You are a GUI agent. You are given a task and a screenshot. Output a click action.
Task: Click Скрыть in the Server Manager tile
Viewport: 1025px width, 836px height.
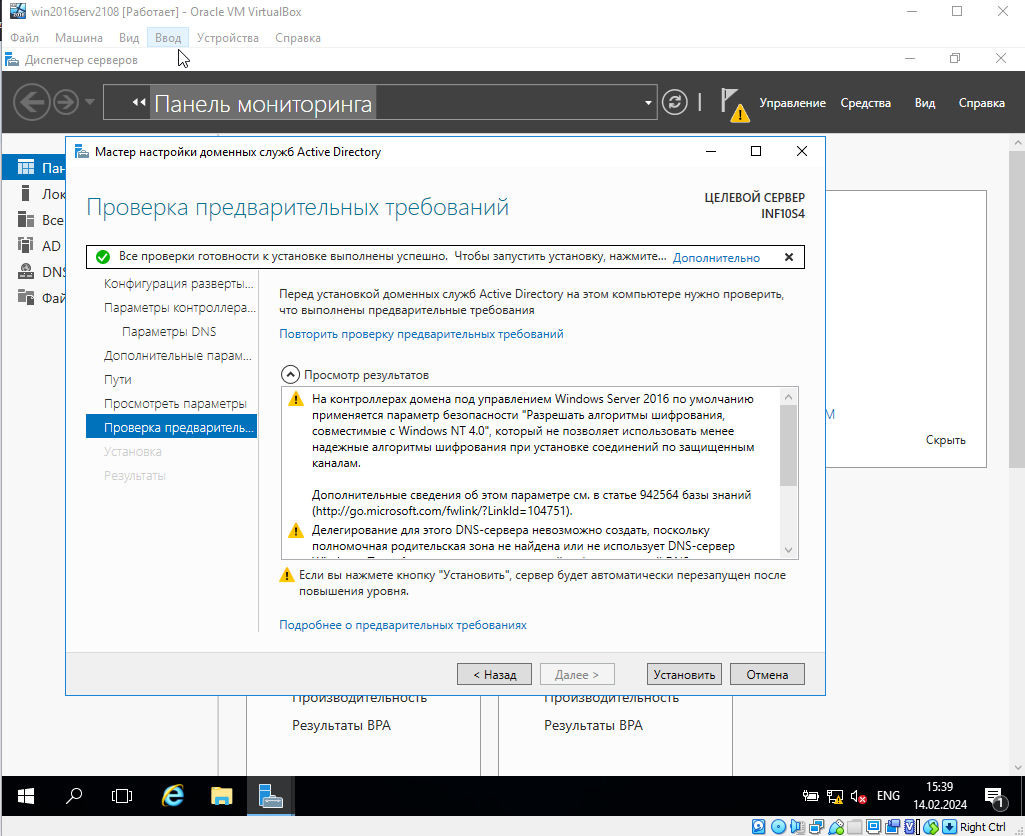[x=945, y=440]
